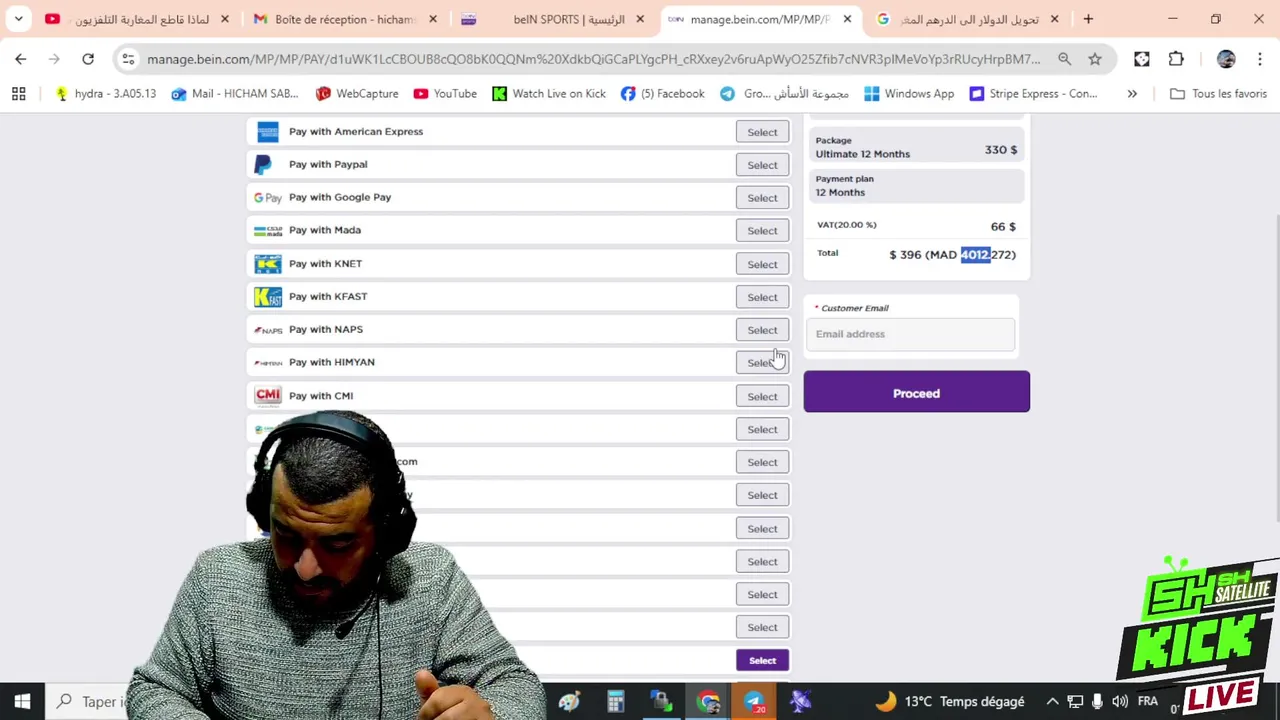1280x720 pixels.
Task: Open a new browser tab
Action: coord(1087,19)
